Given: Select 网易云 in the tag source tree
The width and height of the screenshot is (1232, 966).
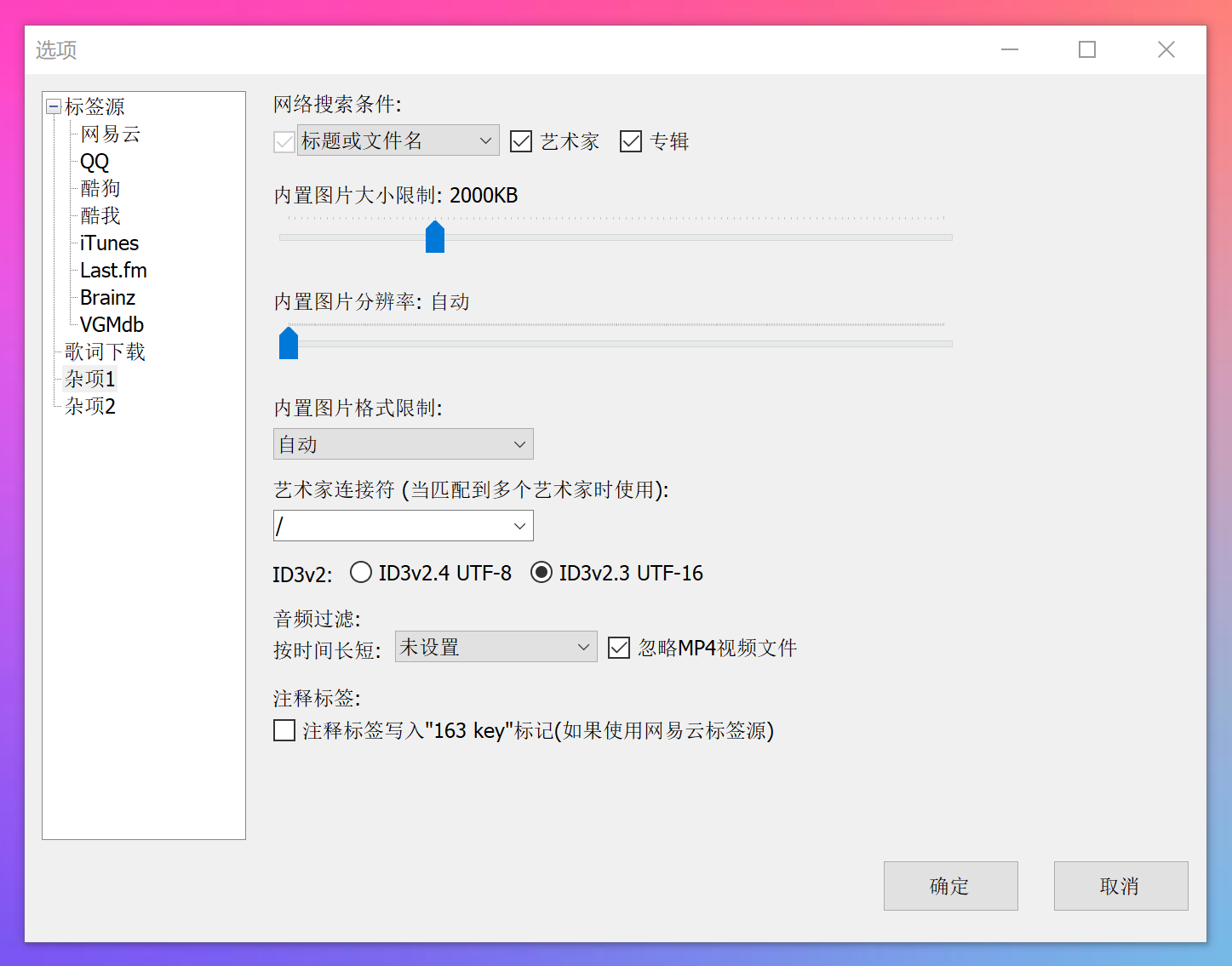Looking at the screenshot, I should (110, 134).
